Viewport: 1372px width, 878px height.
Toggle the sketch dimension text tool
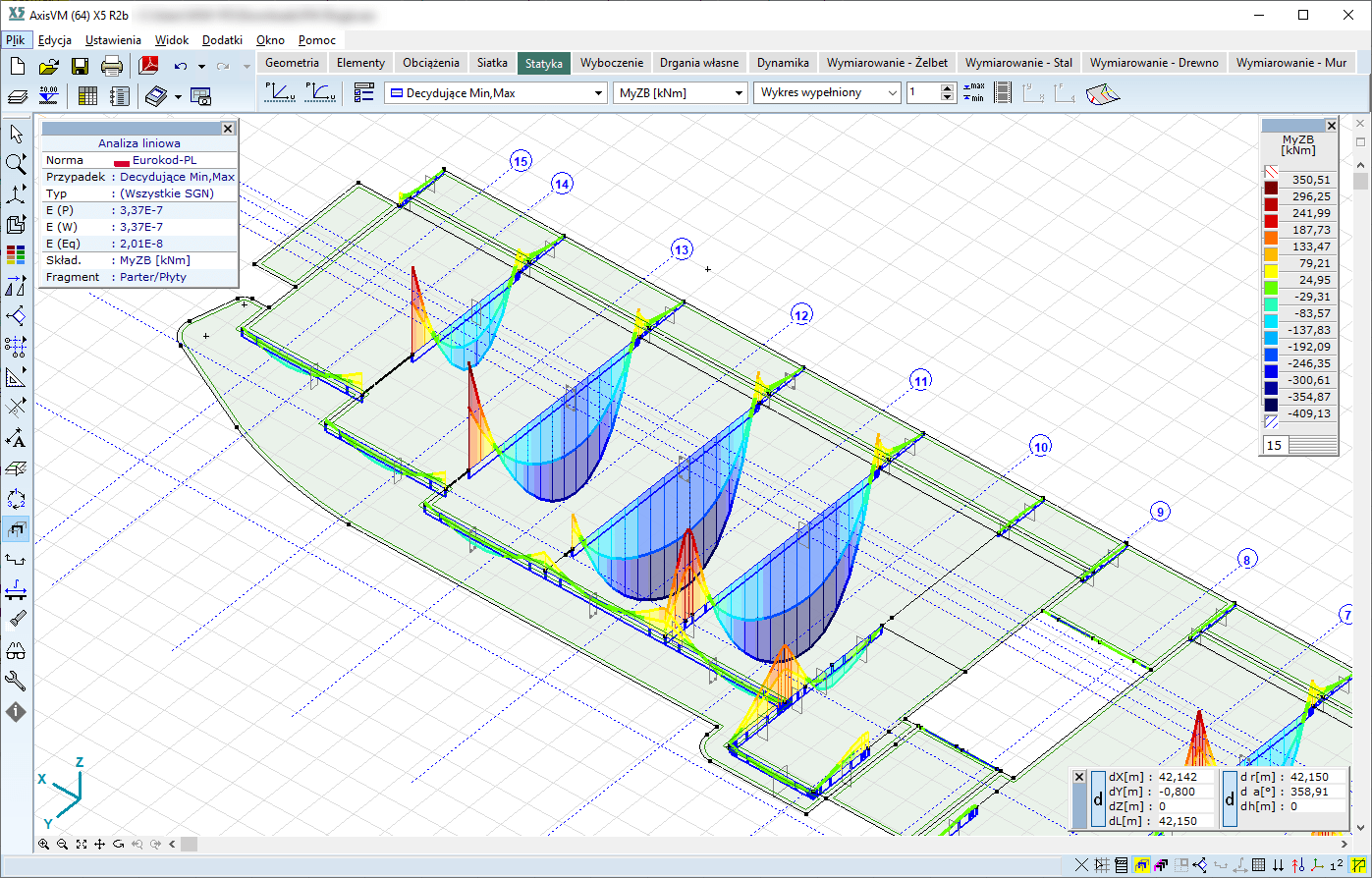[16, 438]
